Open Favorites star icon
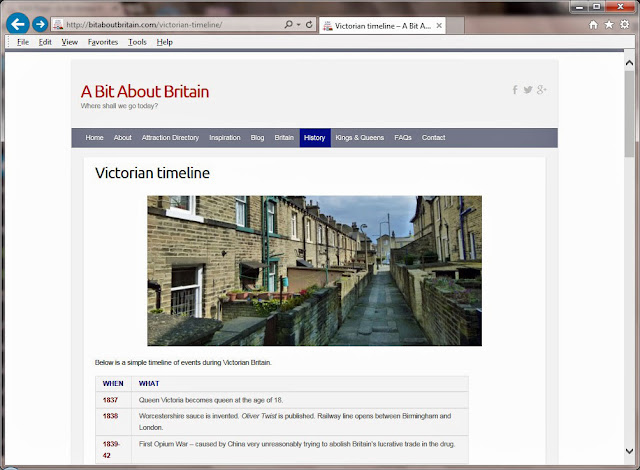Viewport: 640px width, 470px height. click(609, 25)
